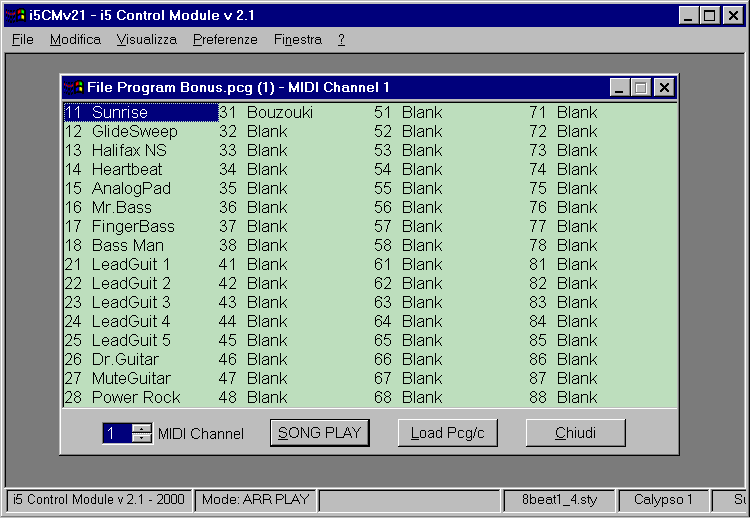Open the Visualizza menu
Image resolution: width=750 pixels, height=518 pixels.
(x=146, y=40)
